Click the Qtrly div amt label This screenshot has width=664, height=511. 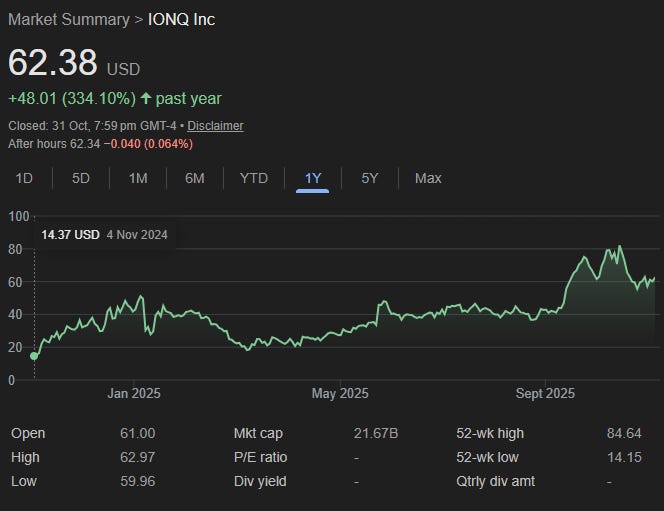coord(495,481)
